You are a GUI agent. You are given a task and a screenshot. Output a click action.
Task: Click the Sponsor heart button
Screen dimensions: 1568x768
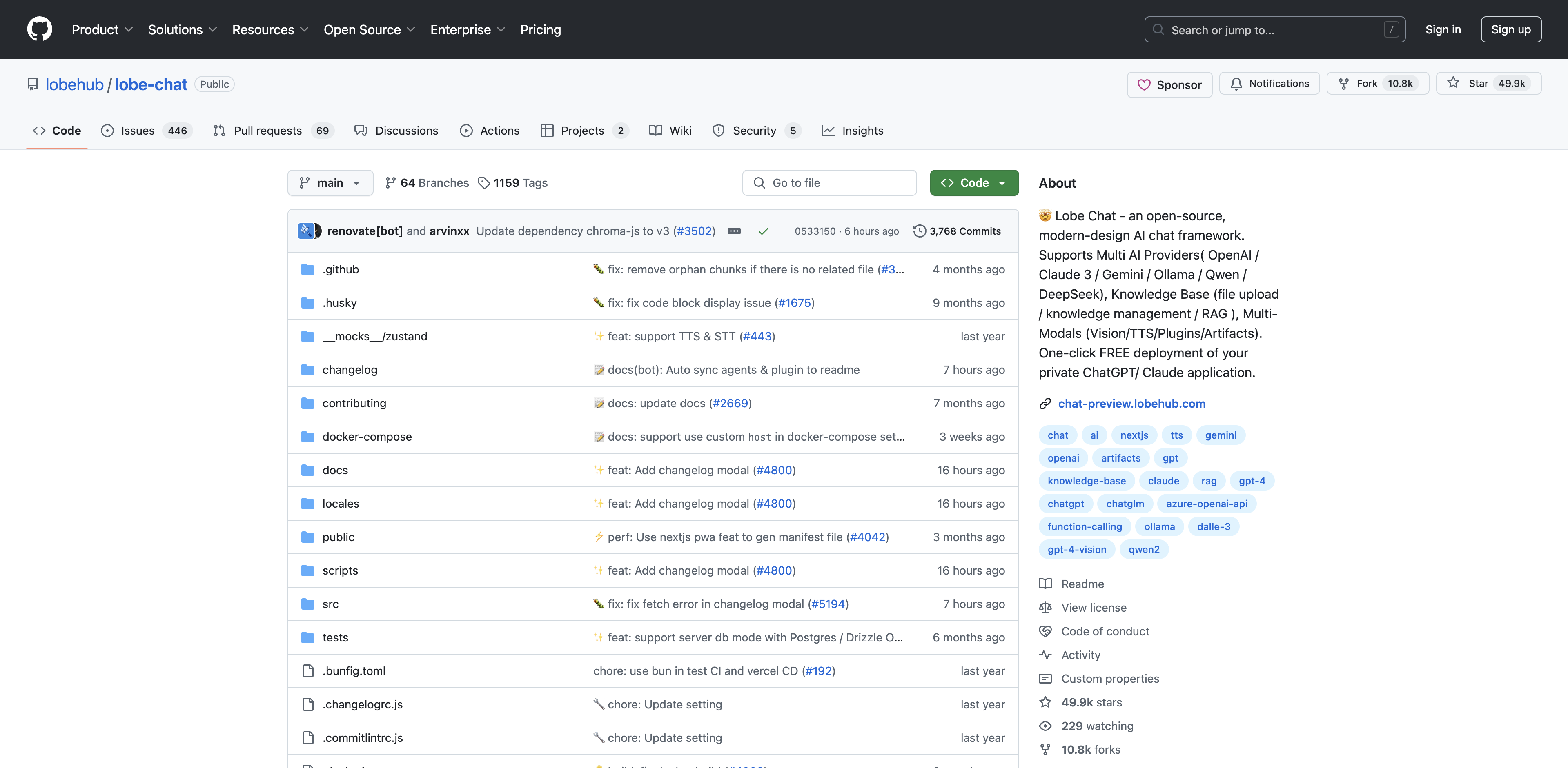(1169, 84)
